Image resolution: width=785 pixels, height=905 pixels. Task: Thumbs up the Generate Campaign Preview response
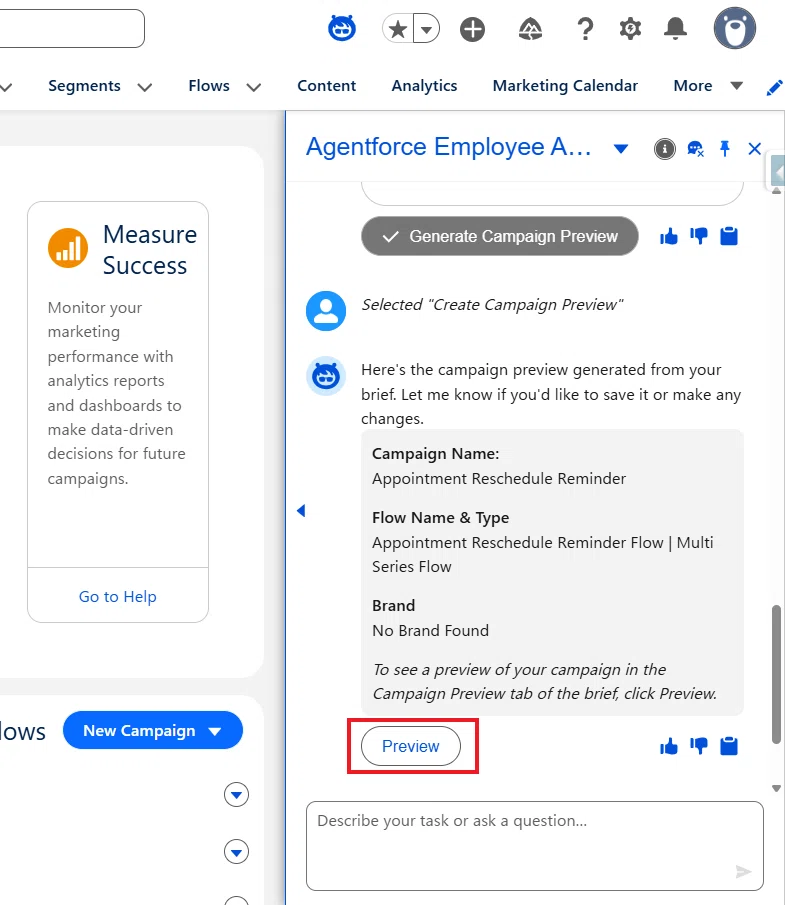pyautogui.click(x=668, y=236)
